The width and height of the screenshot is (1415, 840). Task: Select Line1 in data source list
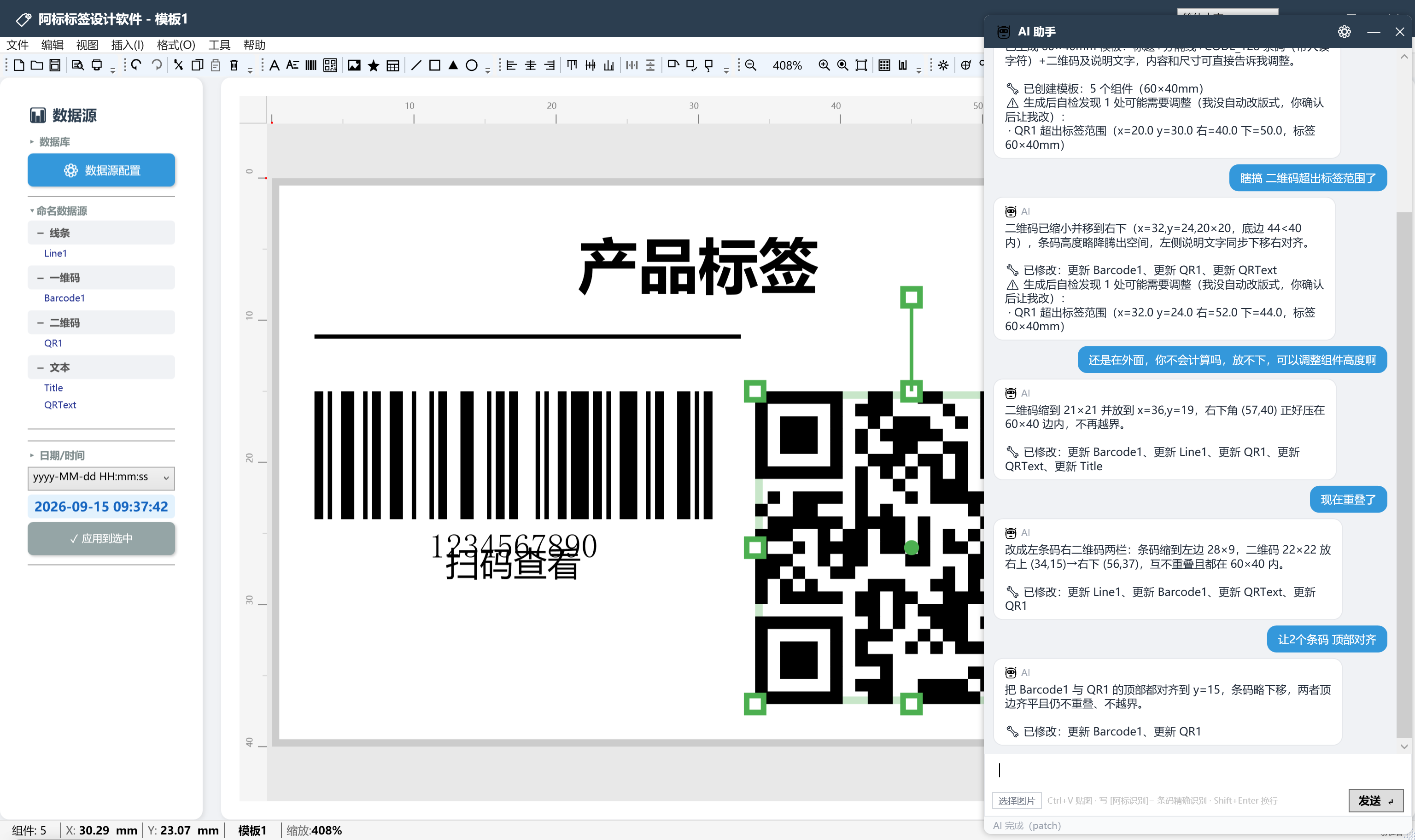pyautogui.click(x=55, y=253)
